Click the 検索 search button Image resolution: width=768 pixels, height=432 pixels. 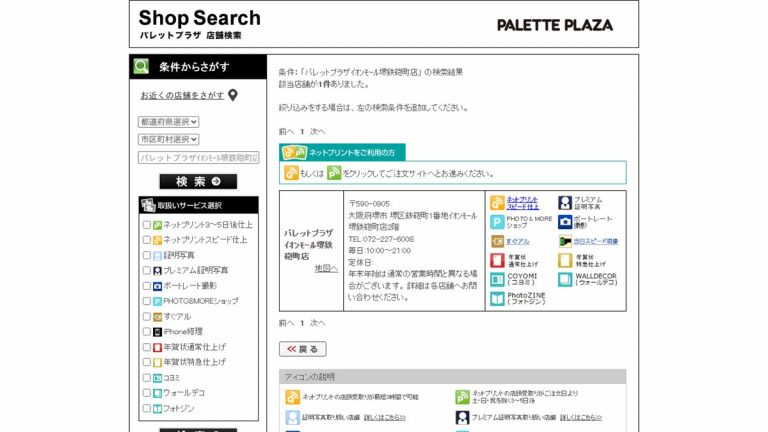coord(198,181)
